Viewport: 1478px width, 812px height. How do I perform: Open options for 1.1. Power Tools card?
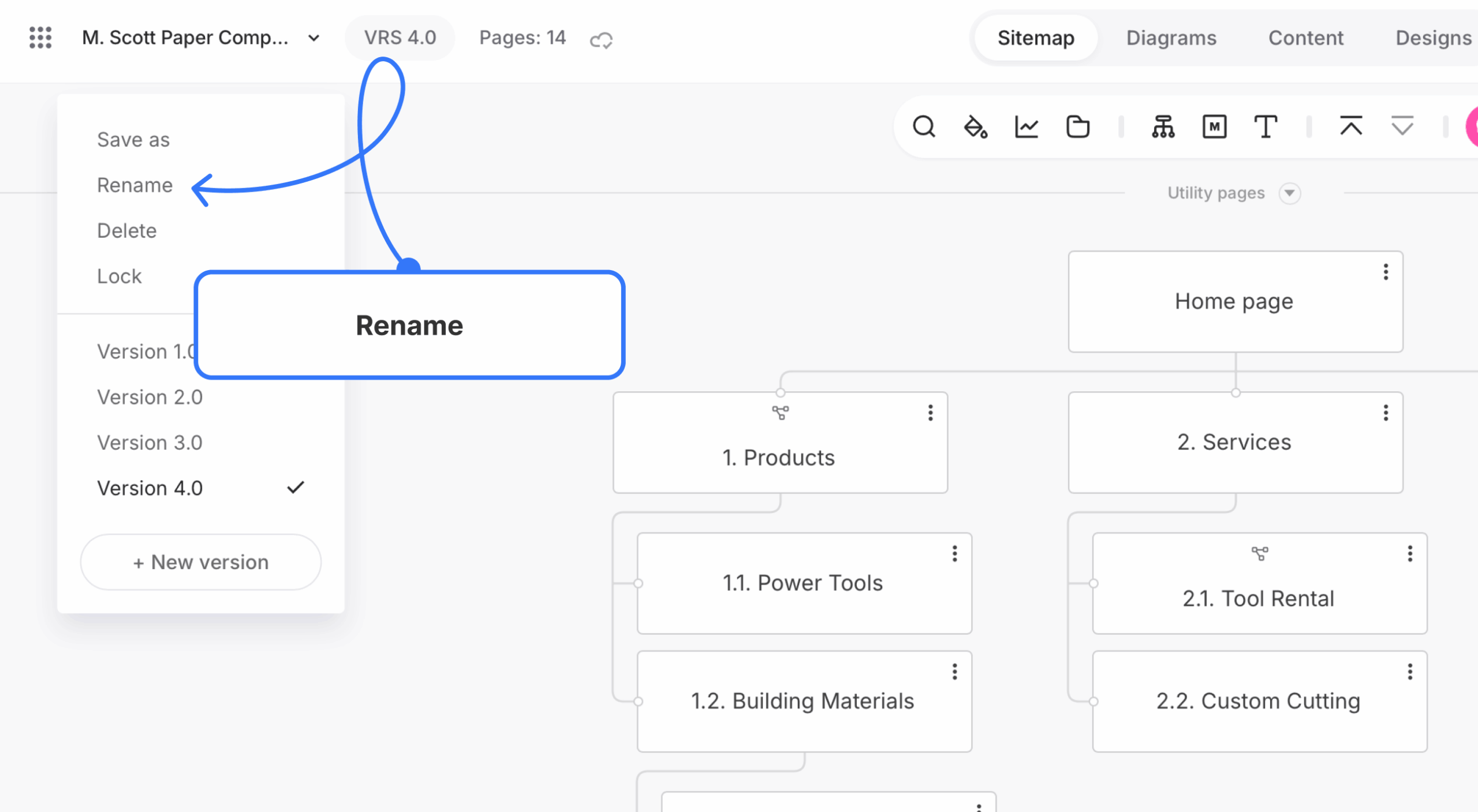point(954,553)
